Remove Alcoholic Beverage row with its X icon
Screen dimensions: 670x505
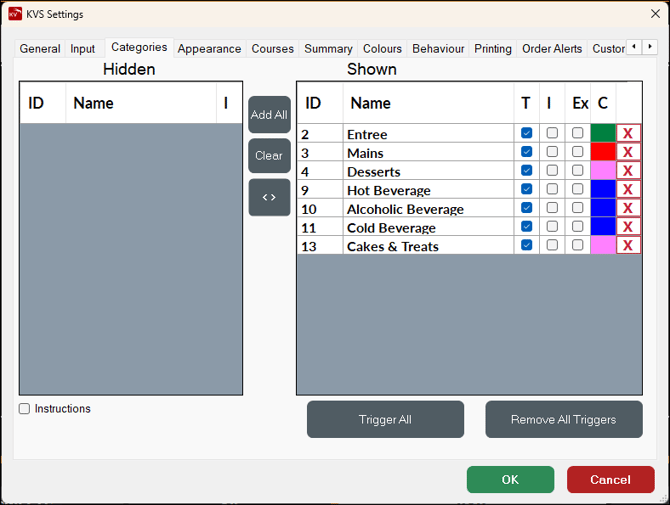click(628, 208)
